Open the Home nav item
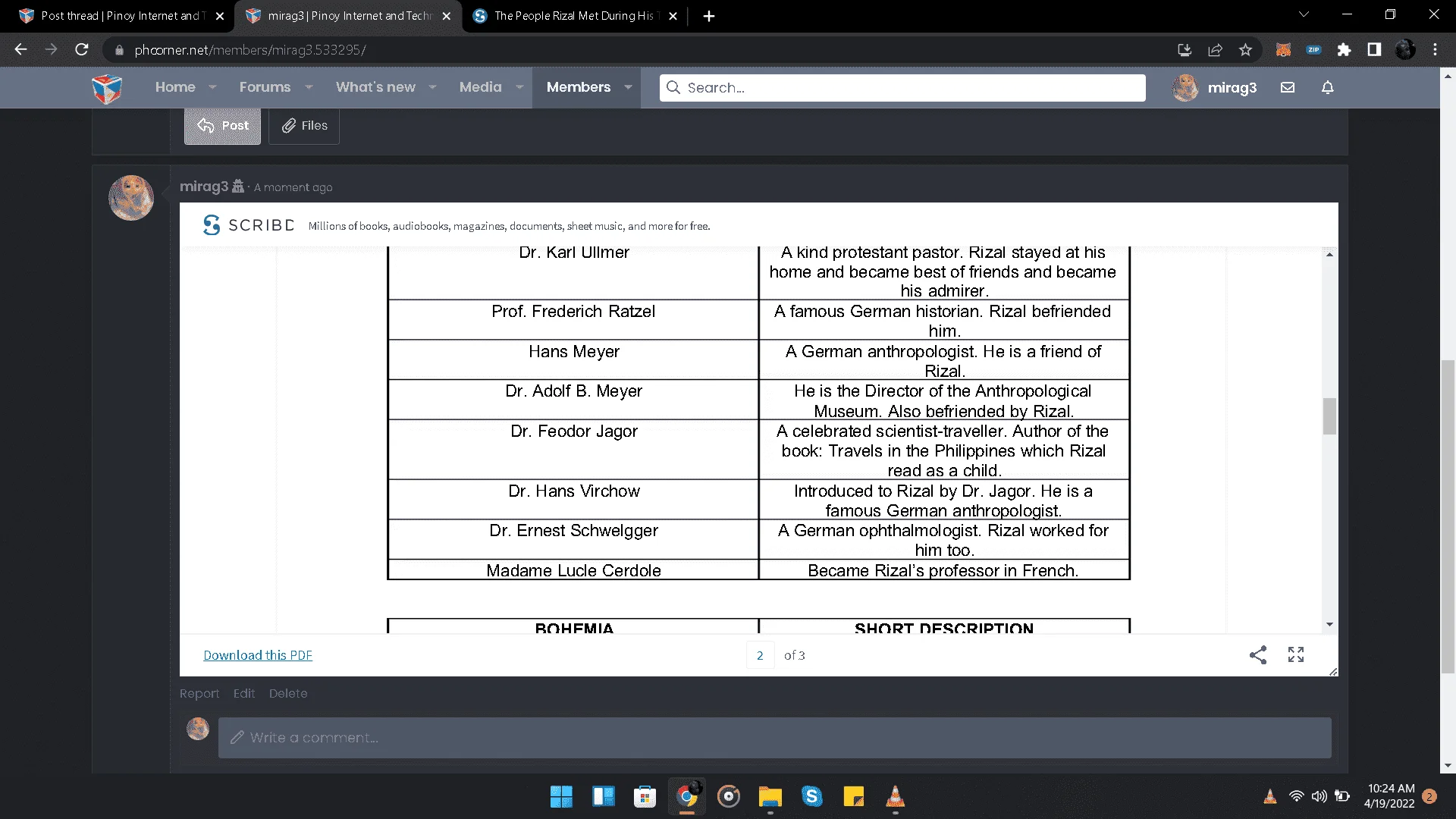 coord(175,87)
